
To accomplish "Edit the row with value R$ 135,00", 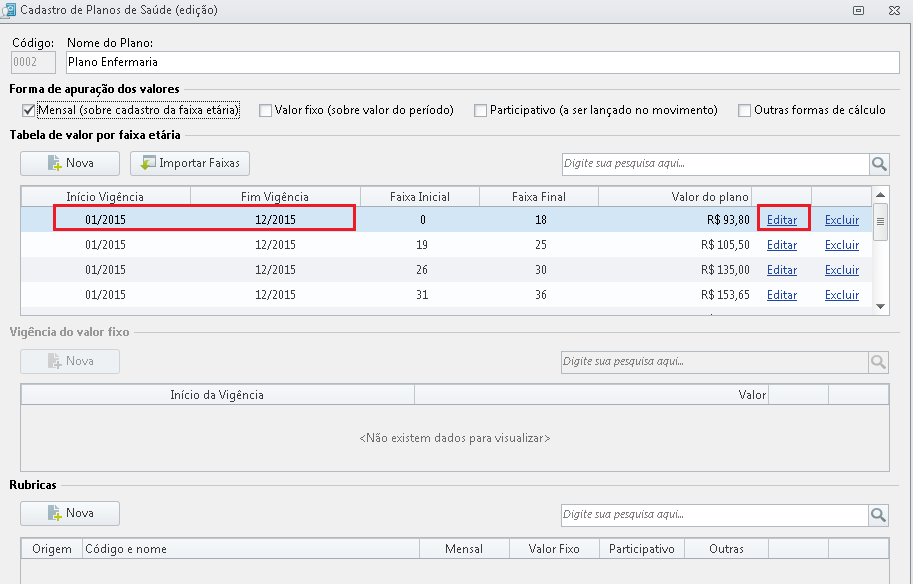I will tap(782, 270).
